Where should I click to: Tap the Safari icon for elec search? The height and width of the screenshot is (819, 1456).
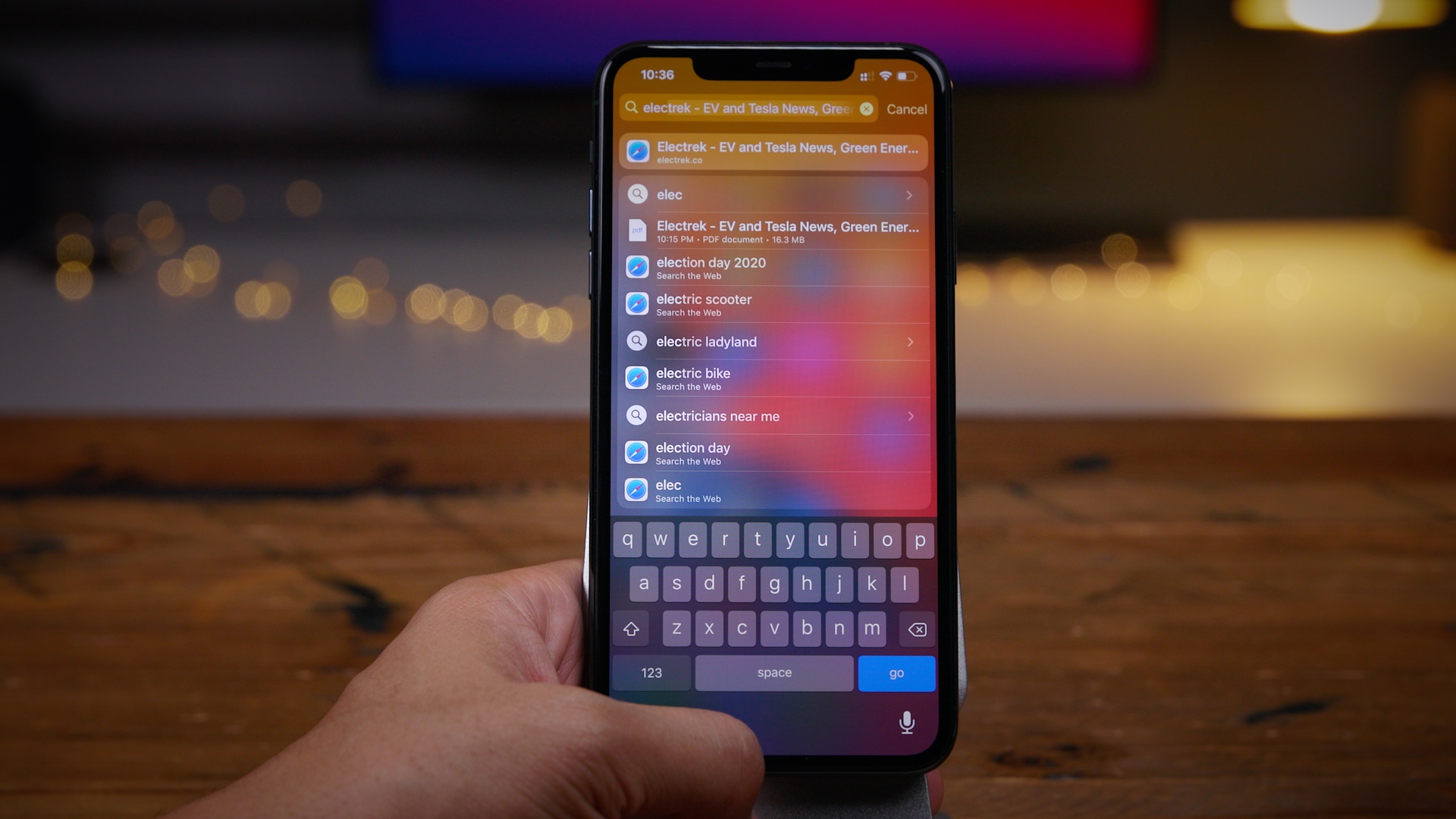636,490
